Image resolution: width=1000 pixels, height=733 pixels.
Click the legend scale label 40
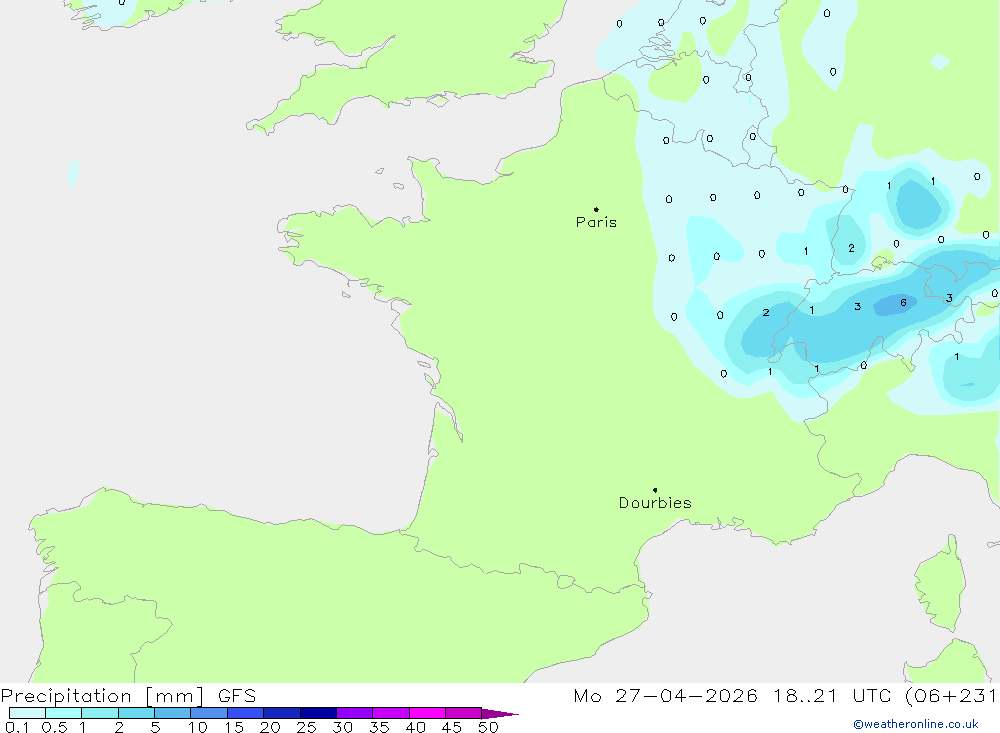(x=416, y=727)
